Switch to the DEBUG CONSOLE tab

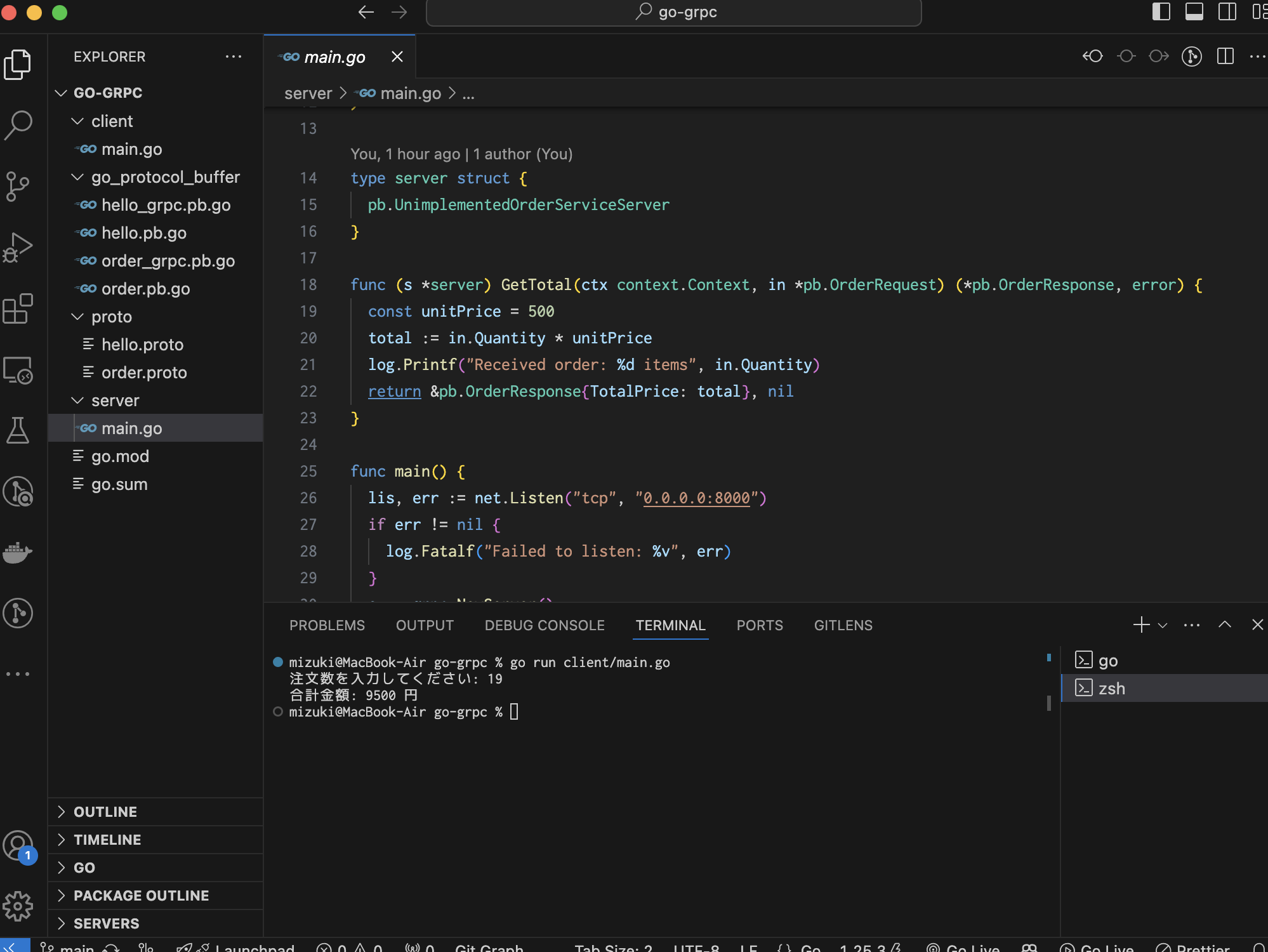545,625
